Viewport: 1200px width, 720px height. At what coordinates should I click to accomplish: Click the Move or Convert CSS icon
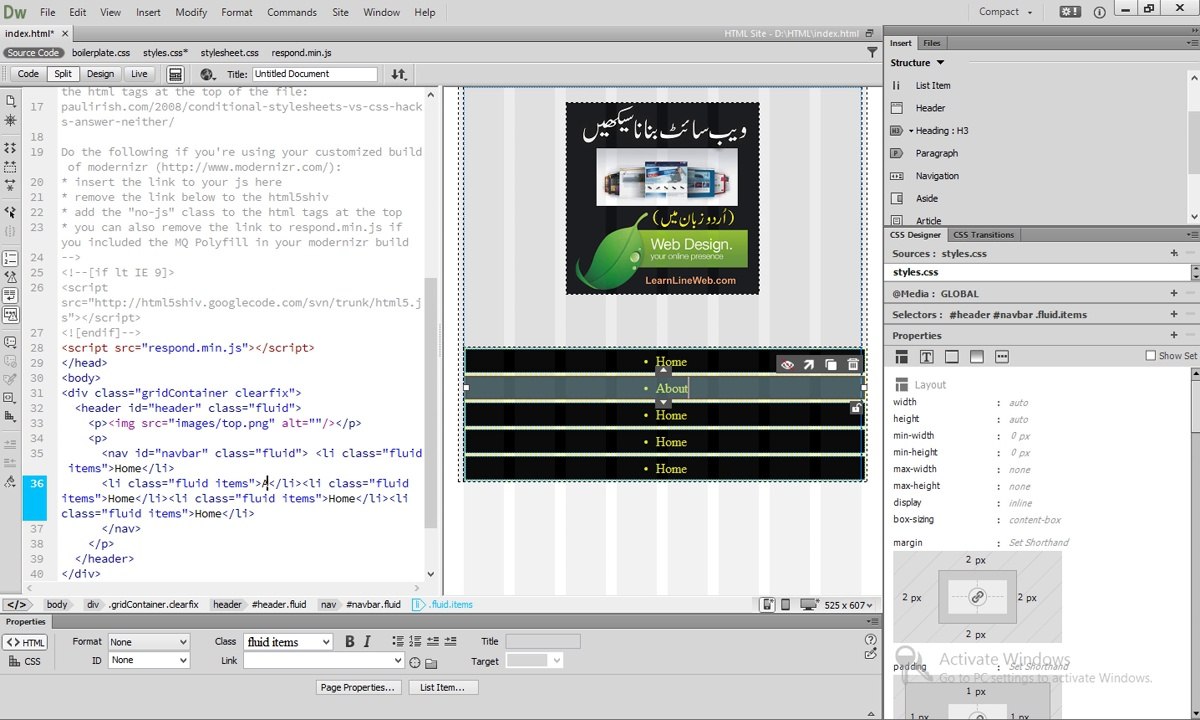[x=10, y=416]
